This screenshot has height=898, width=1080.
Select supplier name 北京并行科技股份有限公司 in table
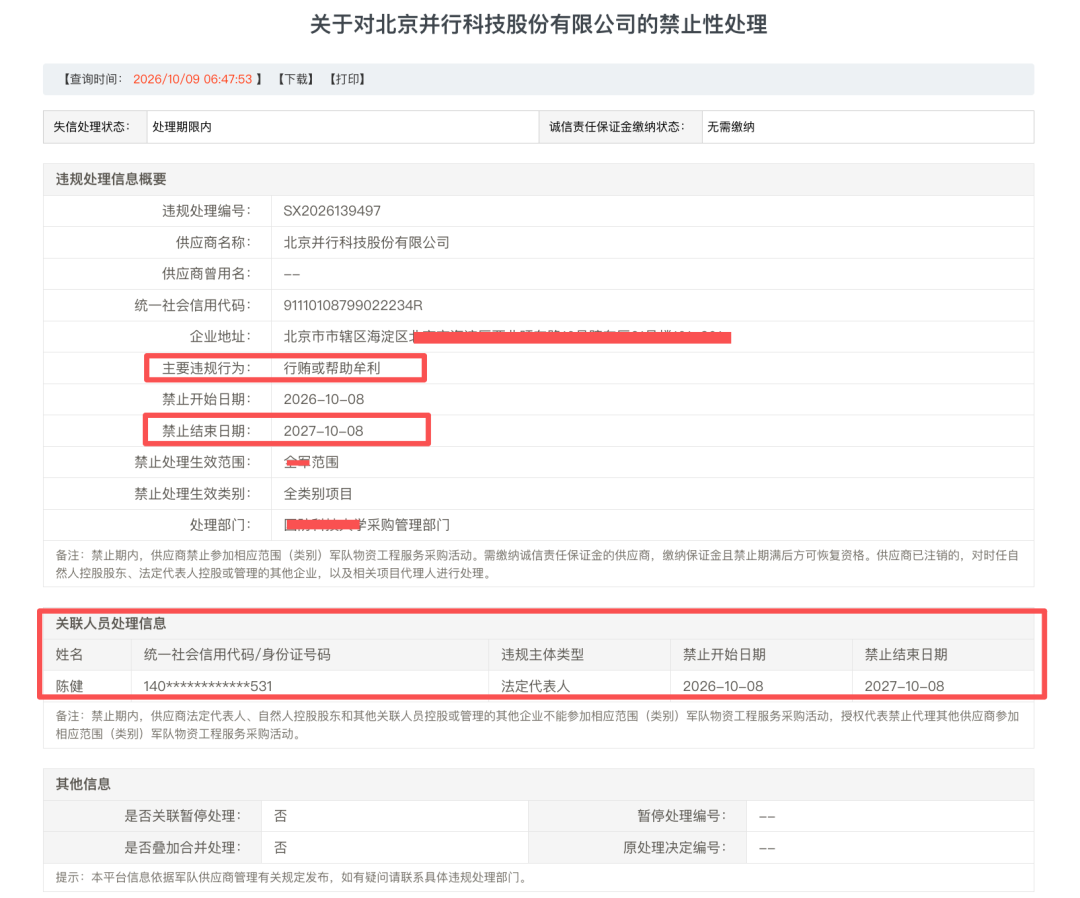[x=366, y=242]
